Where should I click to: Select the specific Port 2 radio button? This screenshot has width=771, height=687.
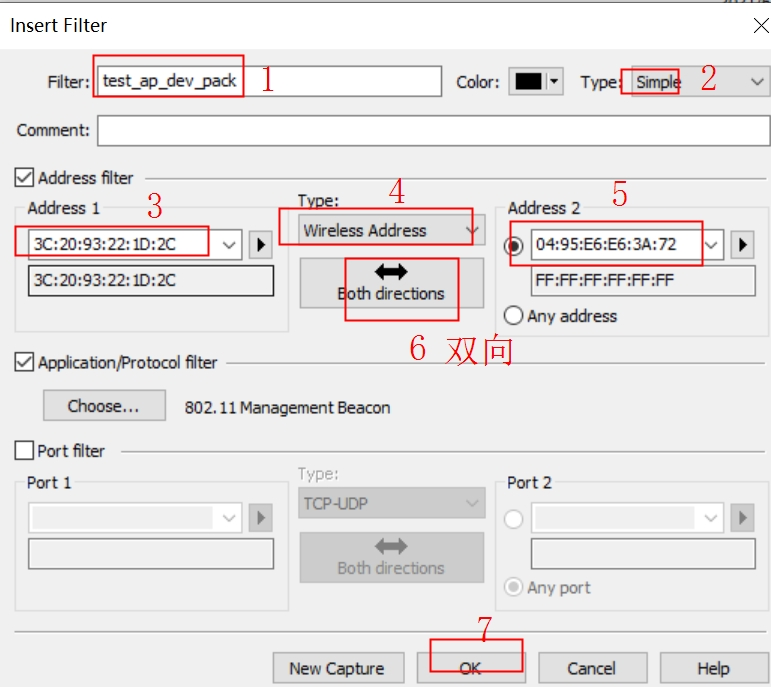tap(513, 518)
